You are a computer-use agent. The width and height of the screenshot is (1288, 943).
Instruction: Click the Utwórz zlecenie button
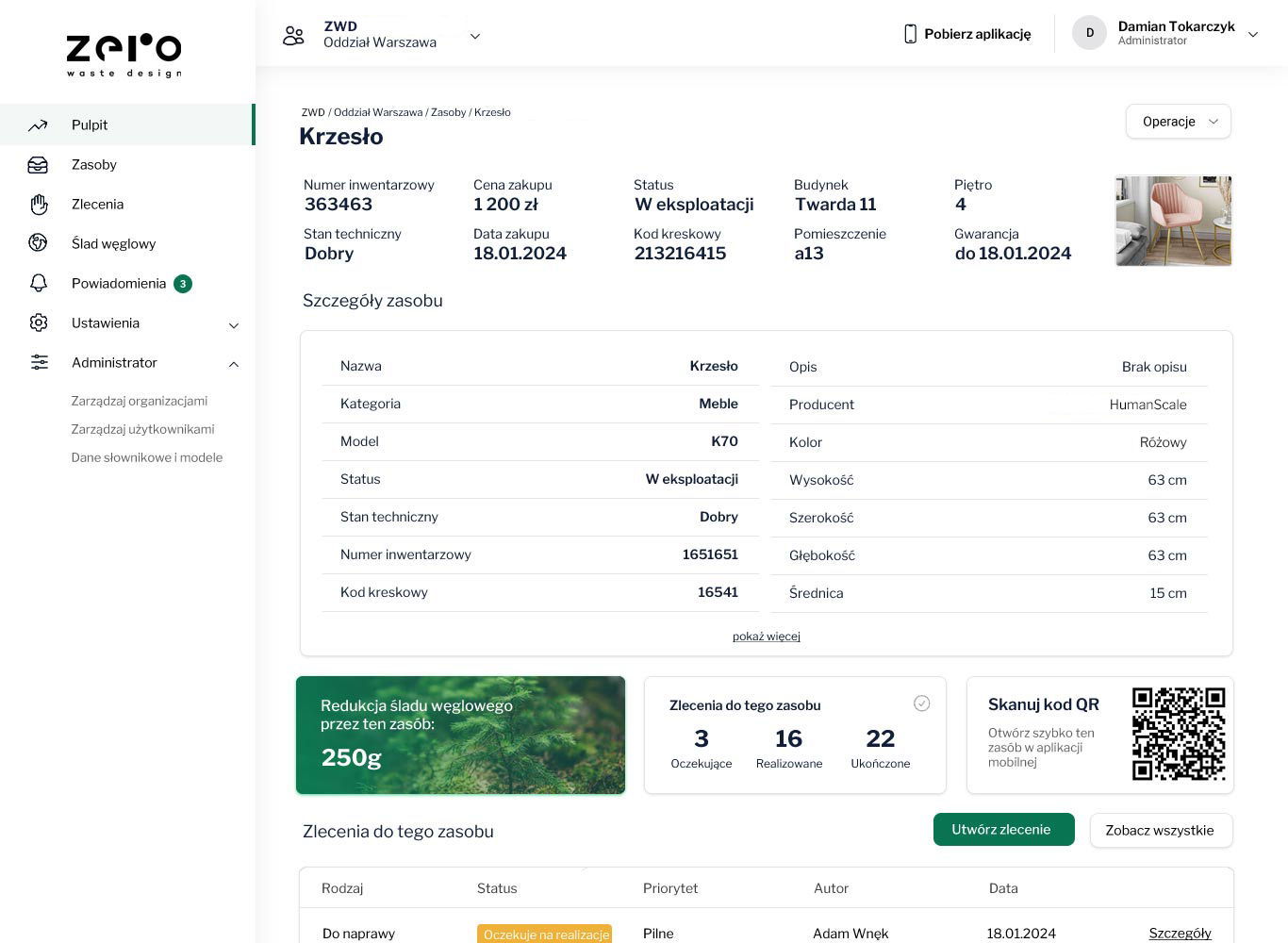pyautogui.click(x=1004, y=830)
